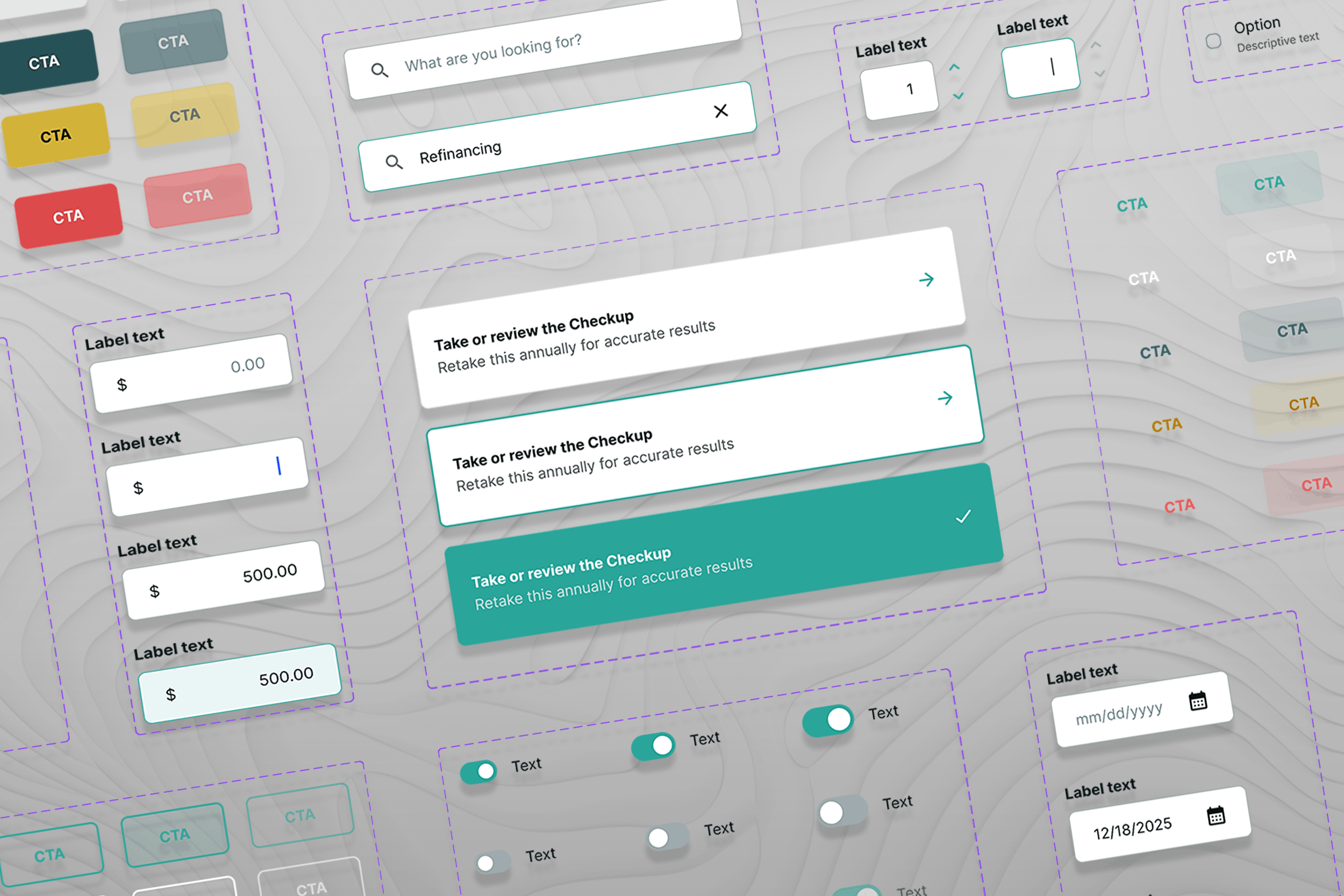This screenshot has height=896, width=1344.
Task: Click the calendar icon in the mm/dd/yyyy date field
Action: coord(1198,701)
